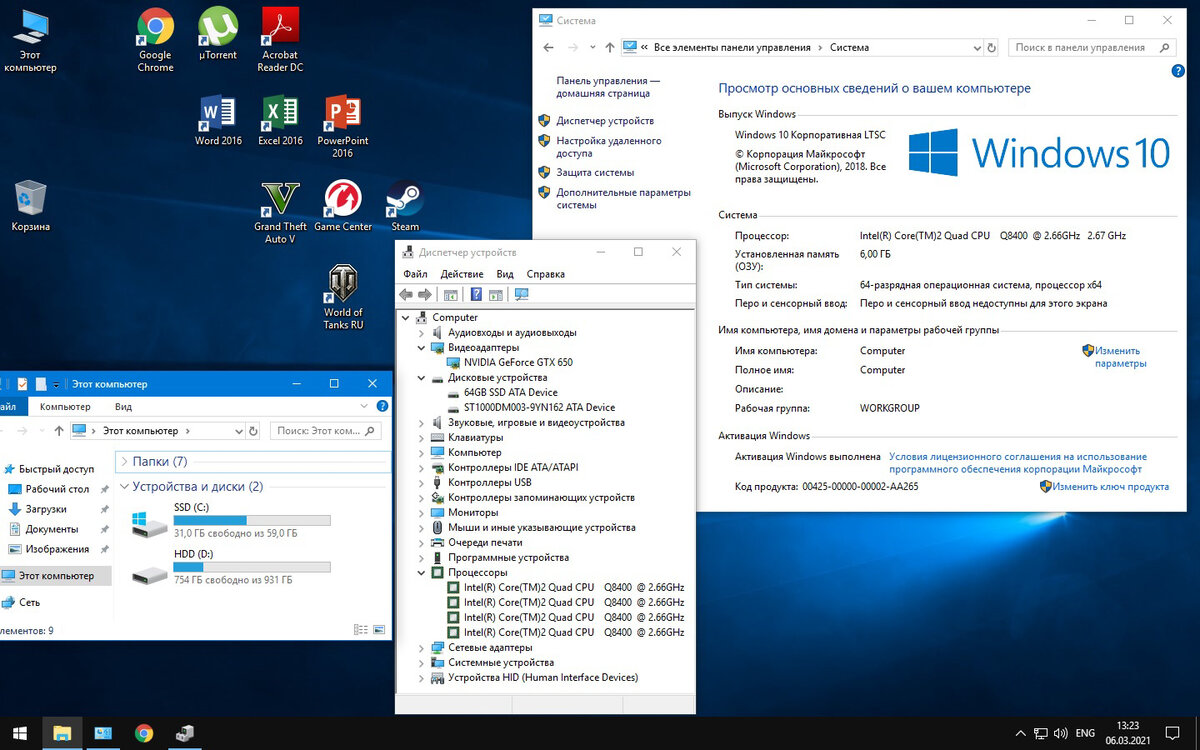Click Изменить параметры link
This screenshot has width=1200, height=750.
pyautogui.click(x=1118, y=357)
